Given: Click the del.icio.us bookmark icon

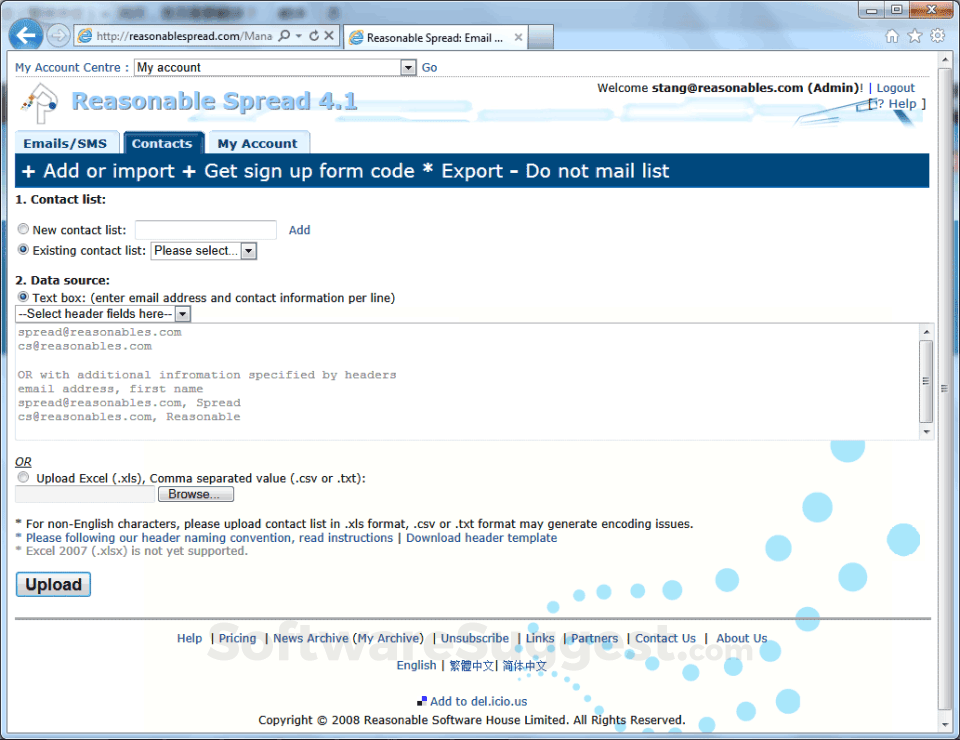Looking at the screenshot, I should tap(422, 701).
